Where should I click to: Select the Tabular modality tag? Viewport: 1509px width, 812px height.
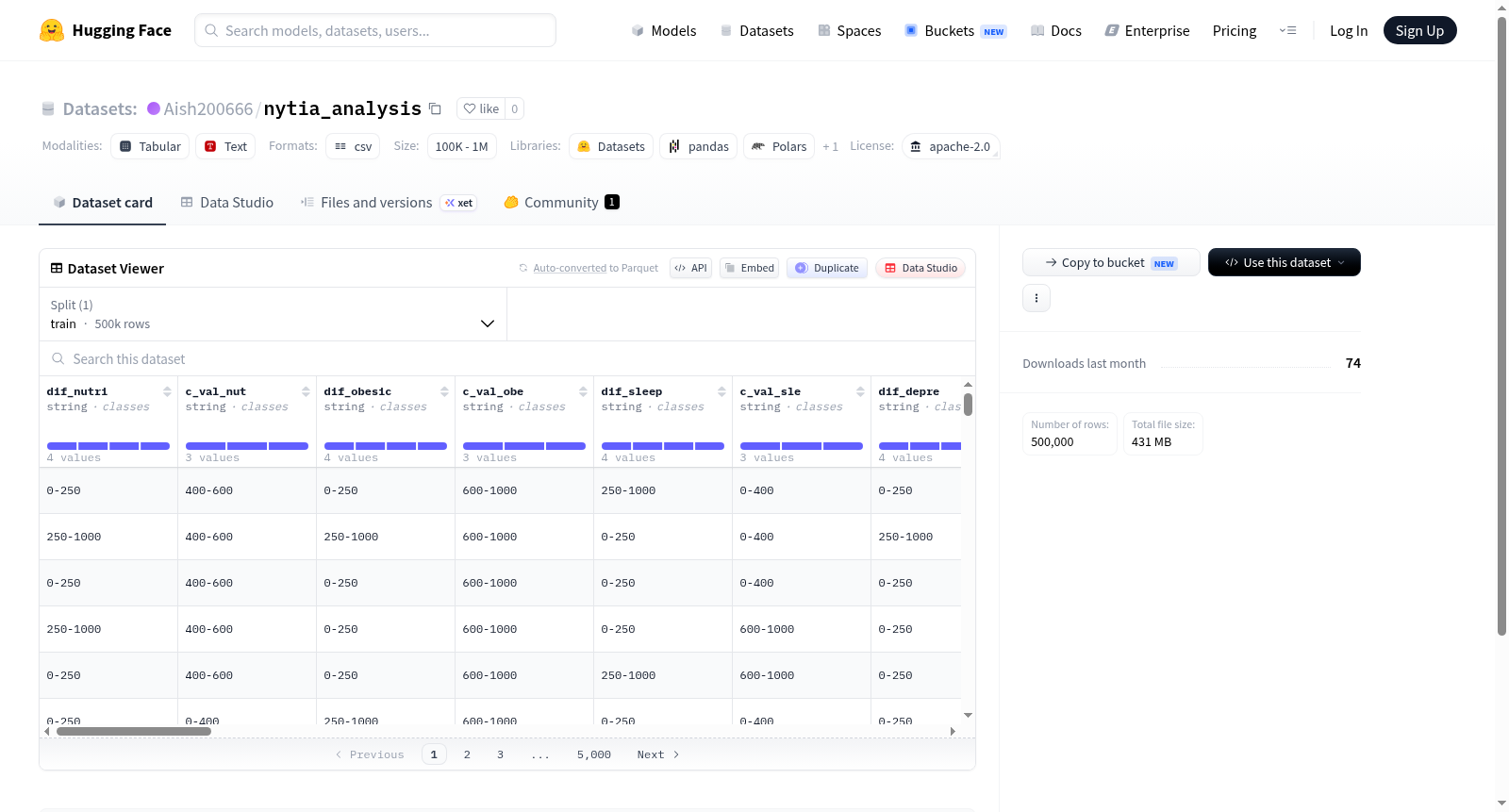pyautogui.click(x=150, y=146)
